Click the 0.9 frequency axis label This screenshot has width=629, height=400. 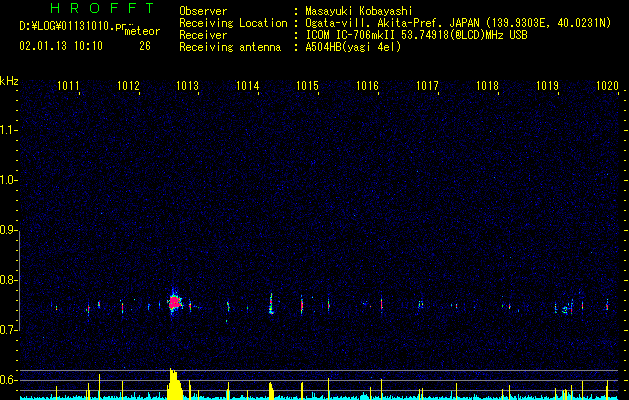[8, 230]
